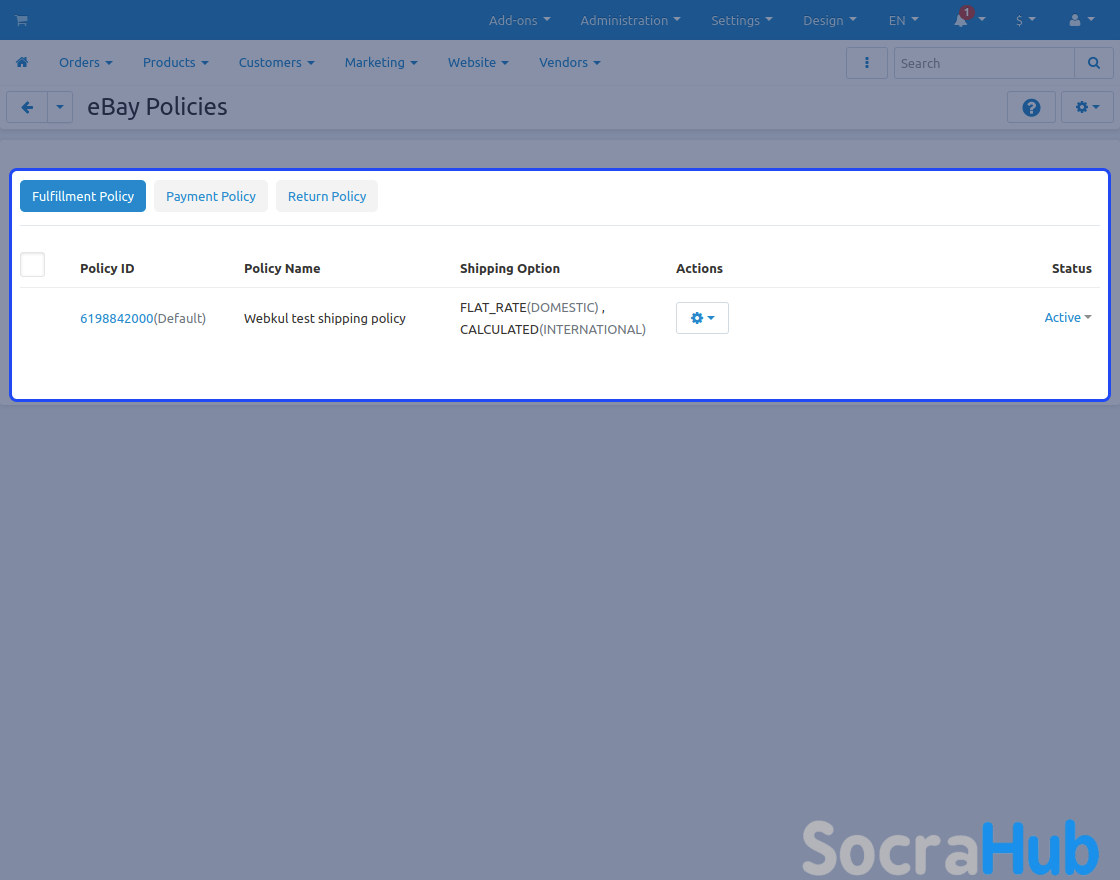Click the home icon

tap(22, 62)
